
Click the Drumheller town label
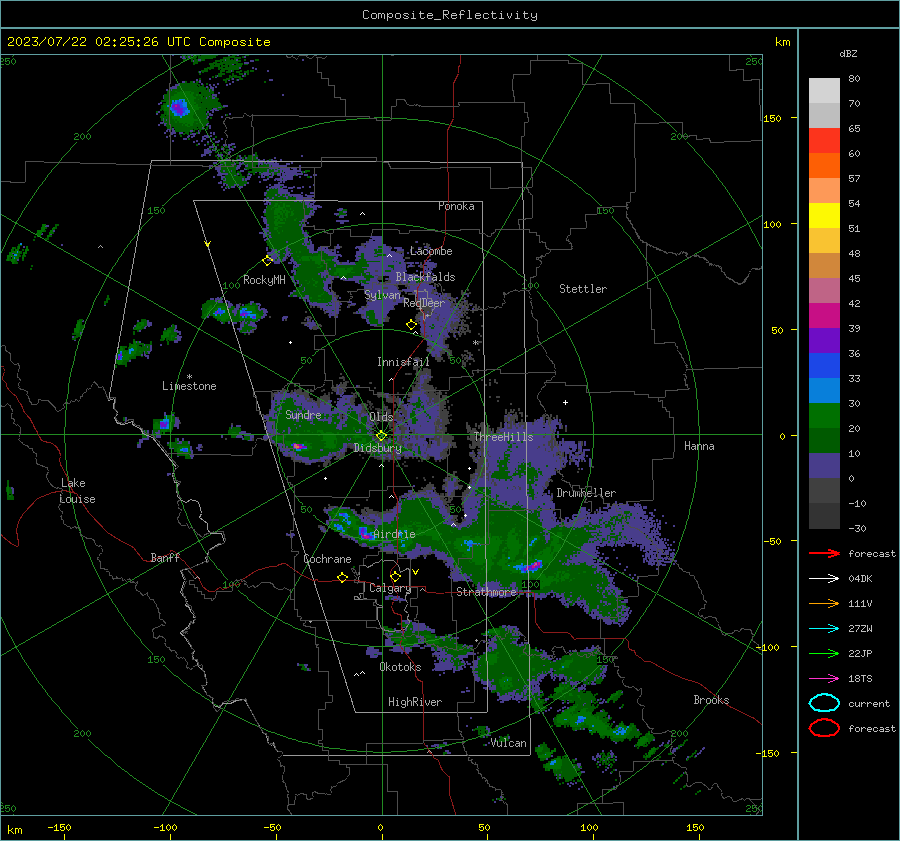pyautogui.click(x=586, y=493)
